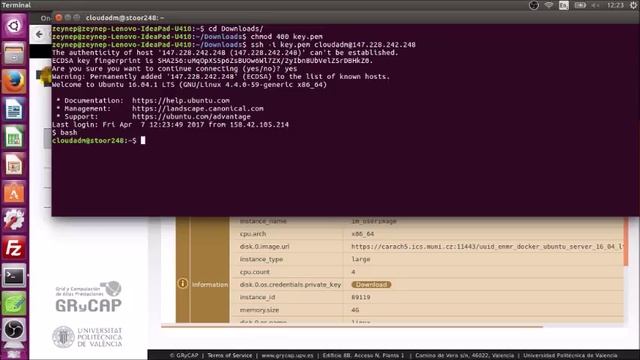Click the https://help.ubuntu.com documentation URL

pyautogui.click(x=181, y=100)
